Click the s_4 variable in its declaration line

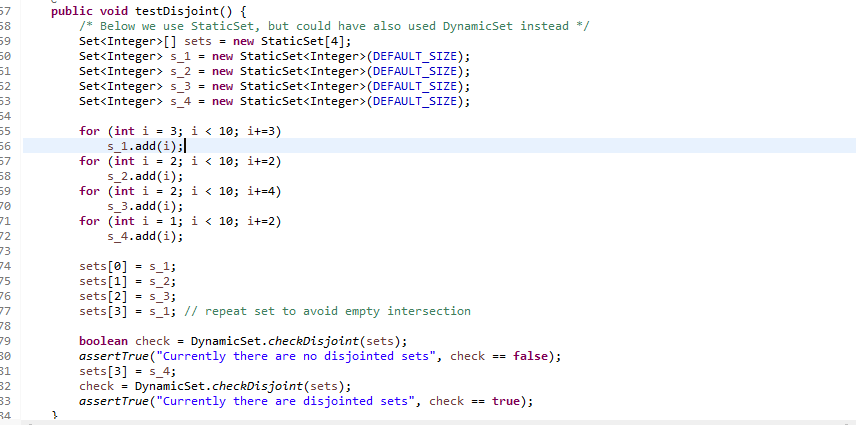pos(181,101)
